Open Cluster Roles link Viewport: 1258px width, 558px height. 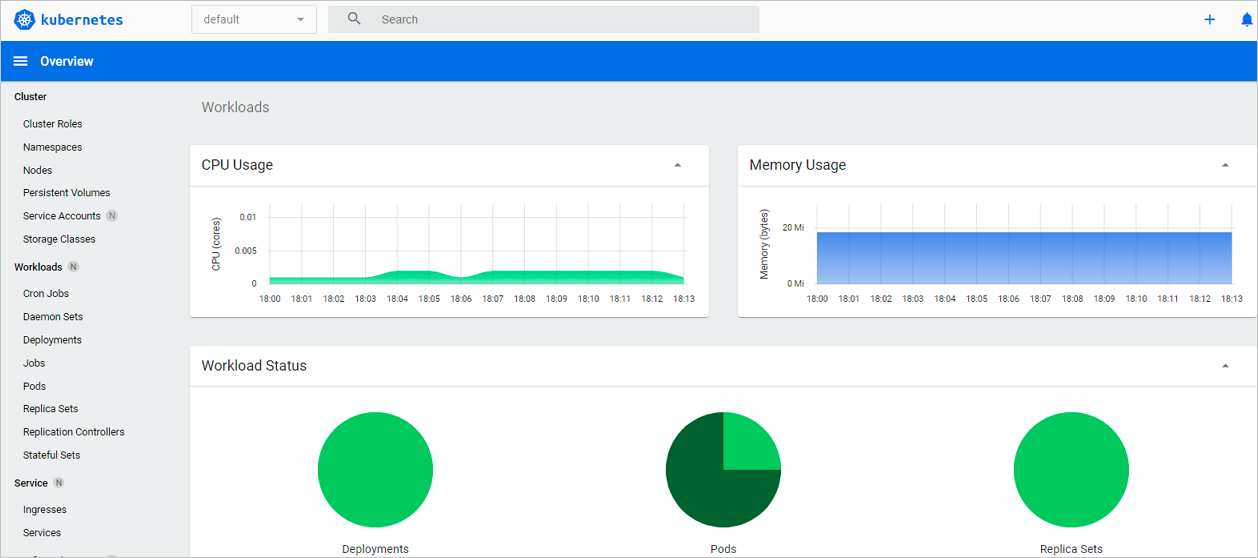click(53, 124)
